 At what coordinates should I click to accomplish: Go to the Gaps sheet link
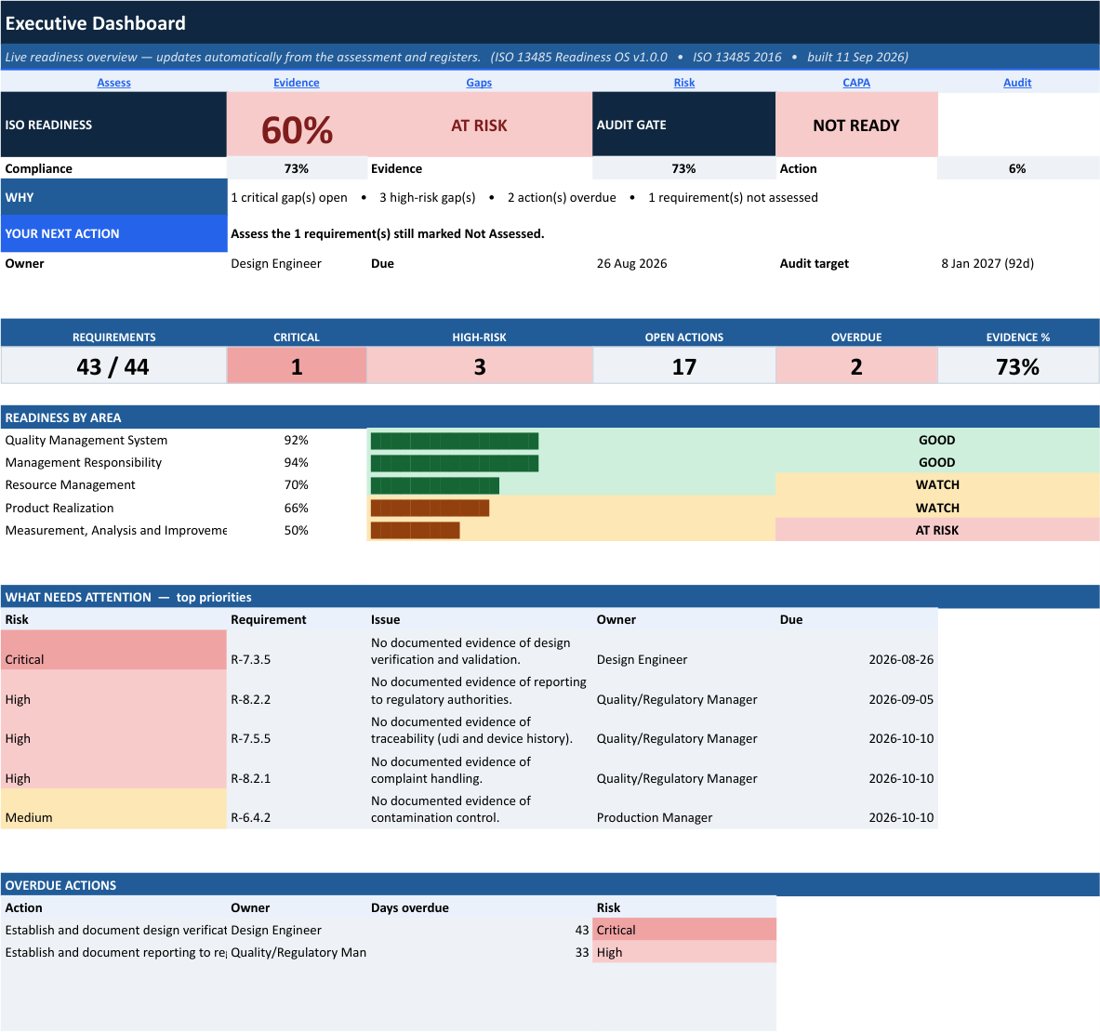tap(479, 83)
